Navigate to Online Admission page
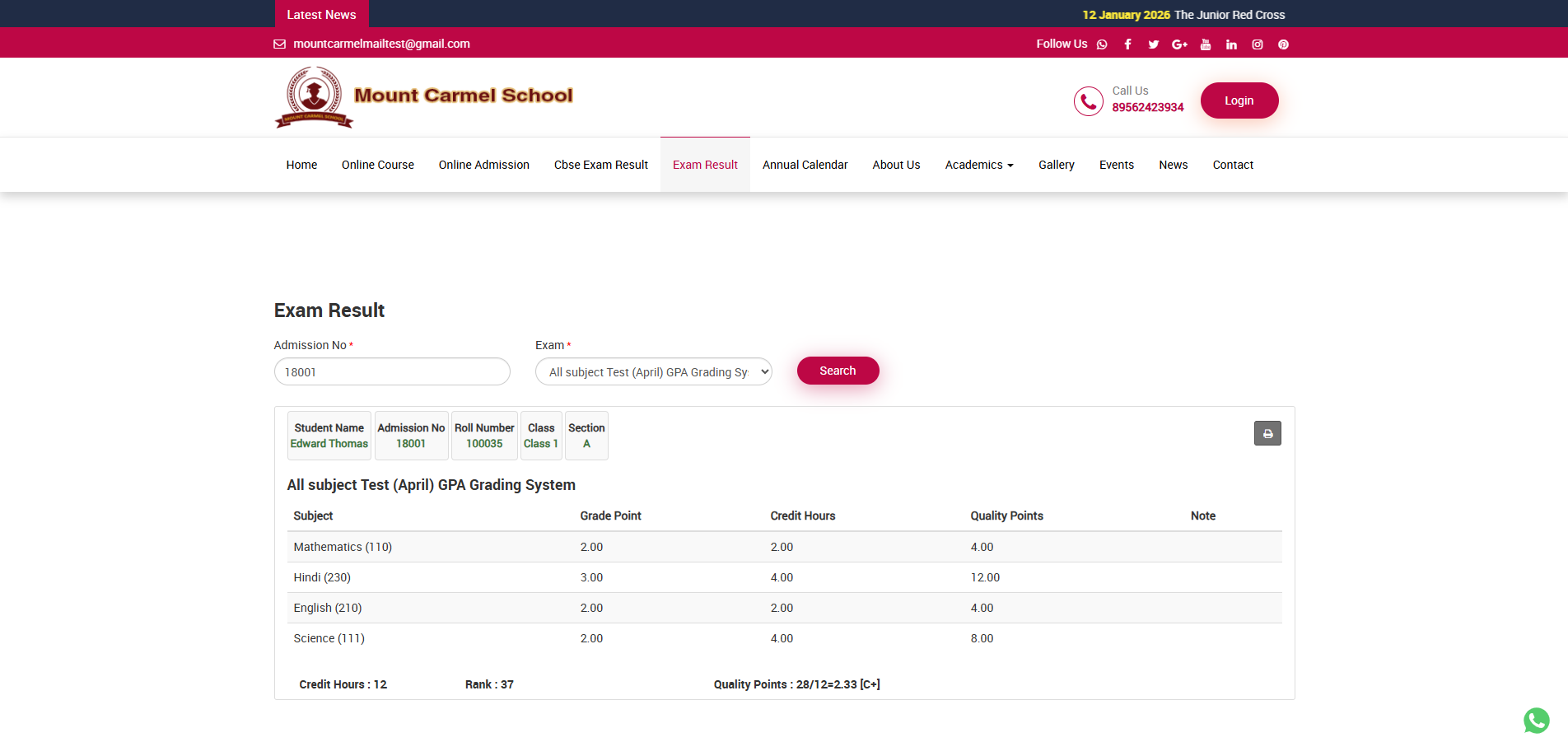1568x756 pixels. coord(483,165)
